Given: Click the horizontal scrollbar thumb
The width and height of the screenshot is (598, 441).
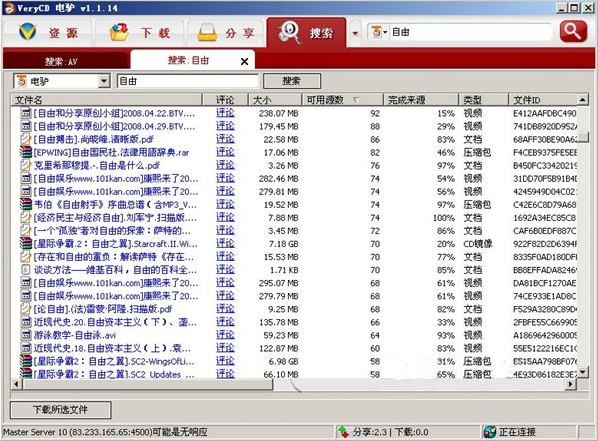Looking at the screenshot, I should click(148, 384).
